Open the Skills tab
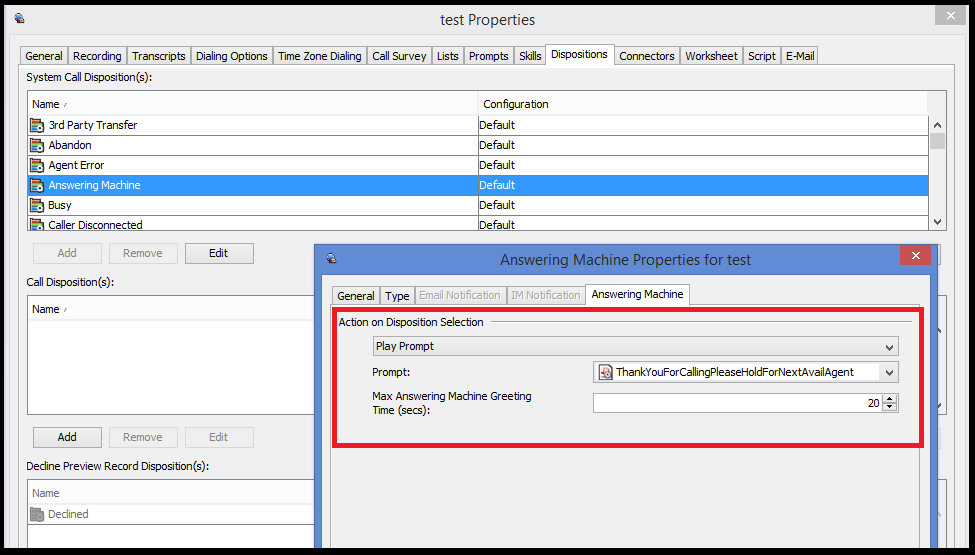The width and height of the screenshot is (975, 555). pyautogui.click(x=530, y=56)
